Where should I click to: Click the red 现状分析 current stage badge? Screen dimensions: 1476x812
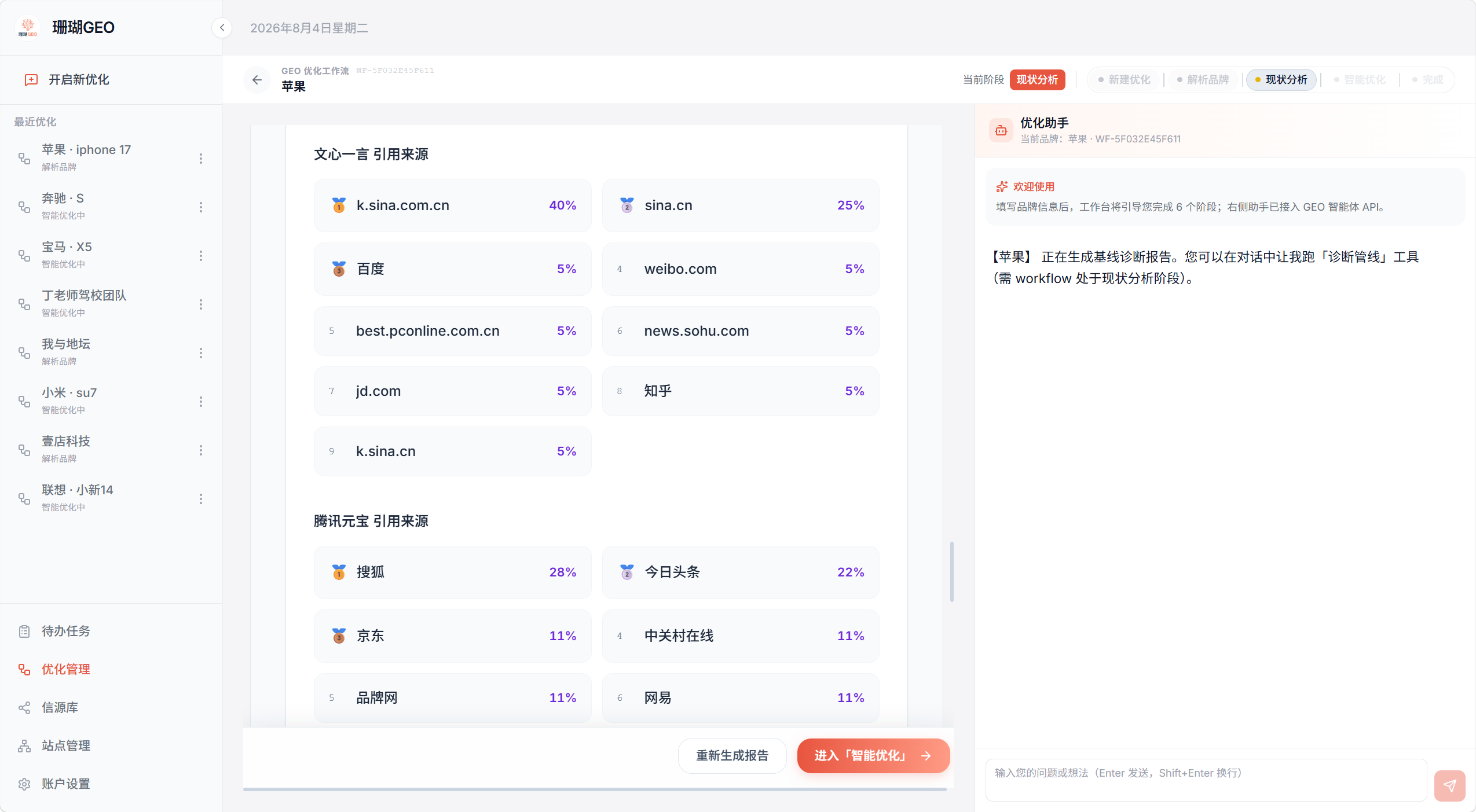(x=1037, y=80)
